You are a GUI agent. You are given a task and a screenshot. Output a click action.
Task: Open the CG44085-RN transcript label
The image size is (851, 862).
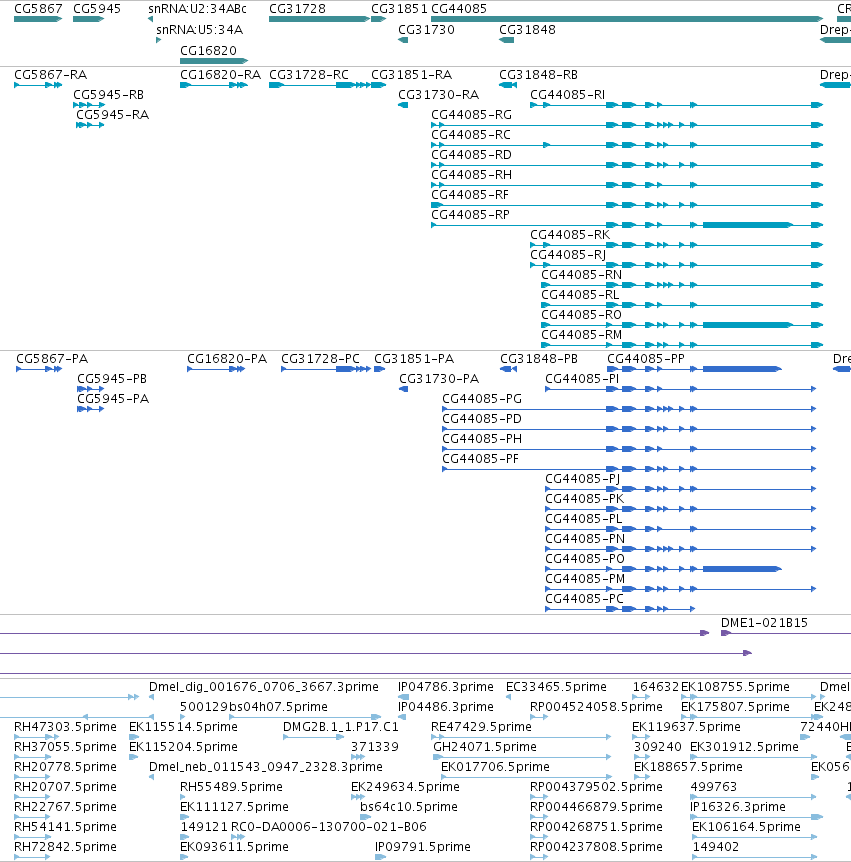(582, 275)
